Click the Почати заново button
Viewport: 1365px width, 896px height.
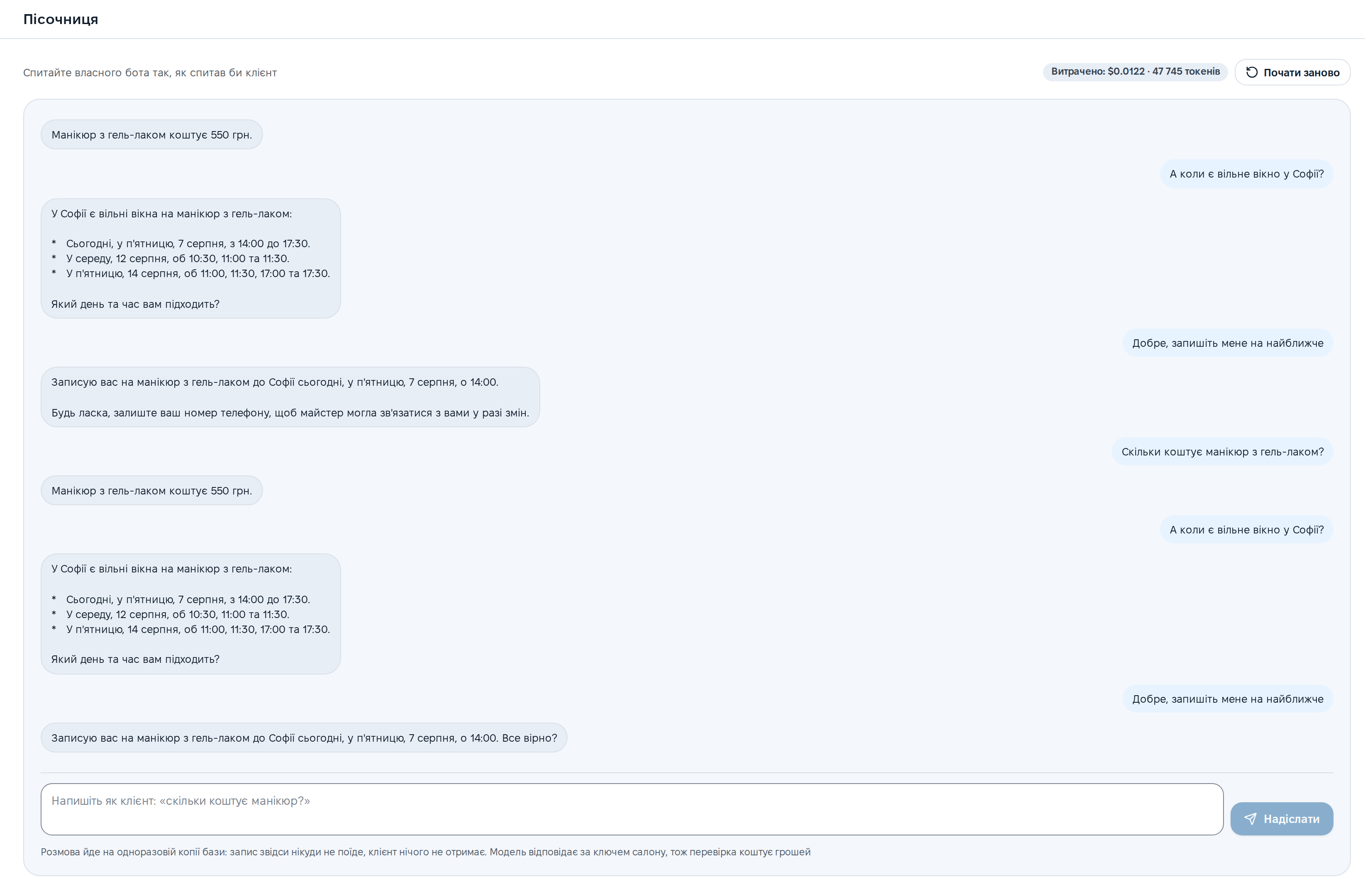1292,72
